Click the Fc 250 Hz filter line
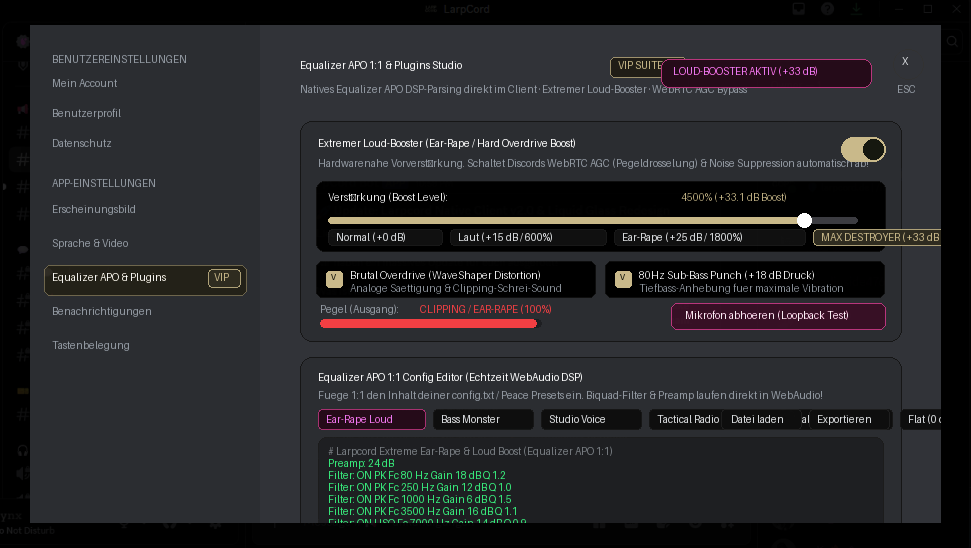This screenshot has width=971, height=548. coord(420,487)
